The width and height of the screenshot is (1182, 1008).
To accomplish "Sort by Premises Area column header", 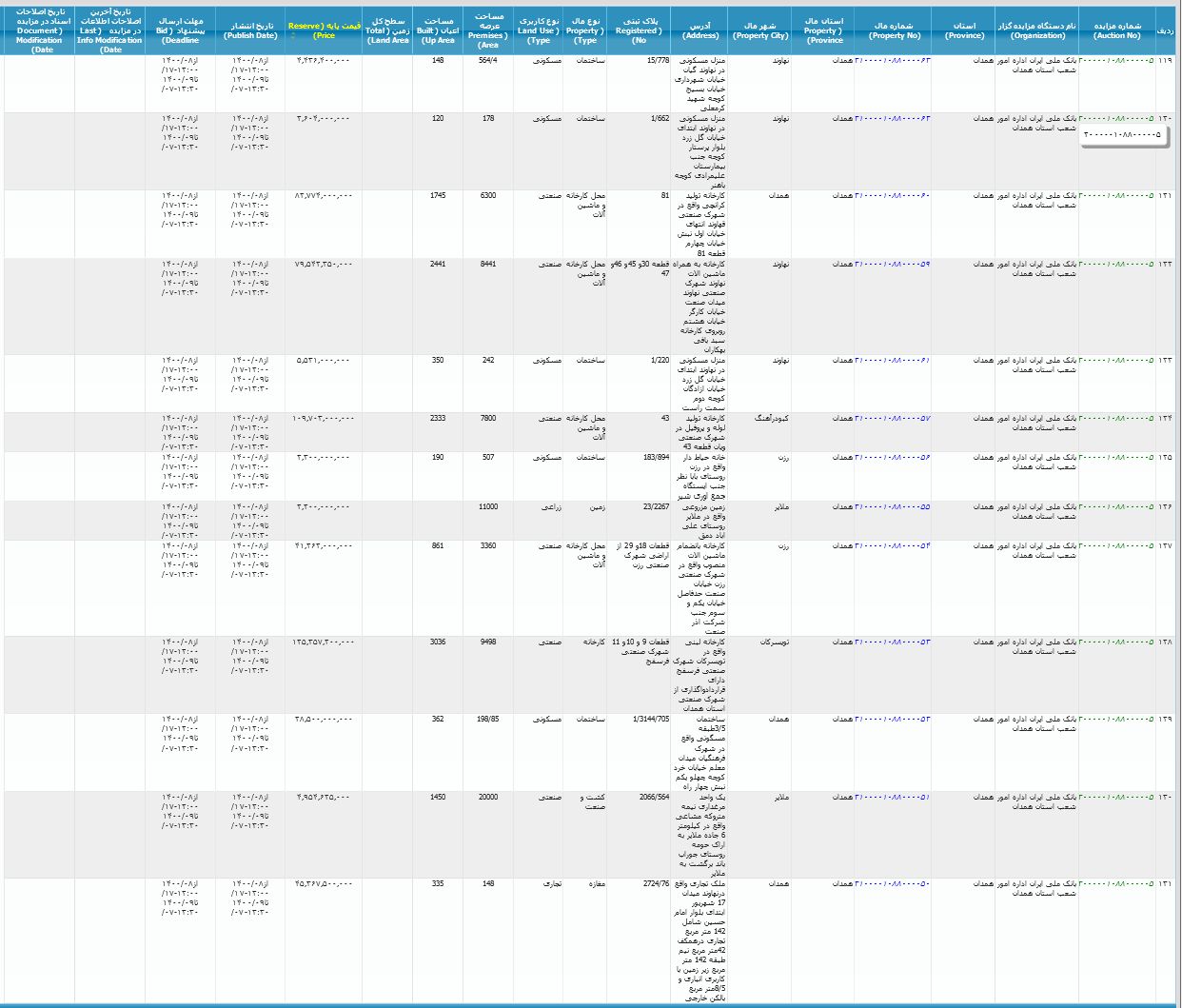I will (488, 30).
